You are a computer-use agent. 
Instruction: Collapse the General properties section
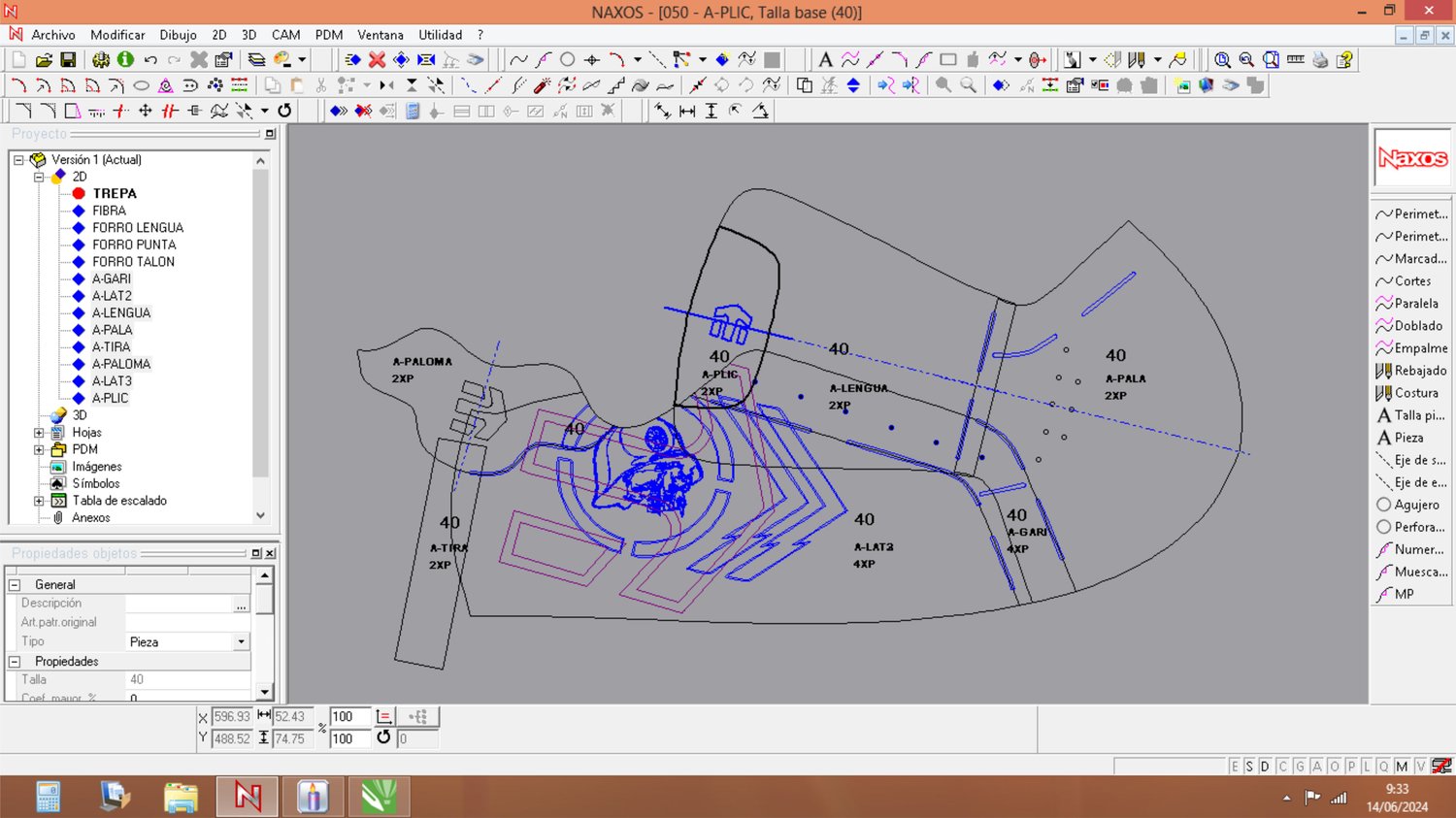(15, 585)
